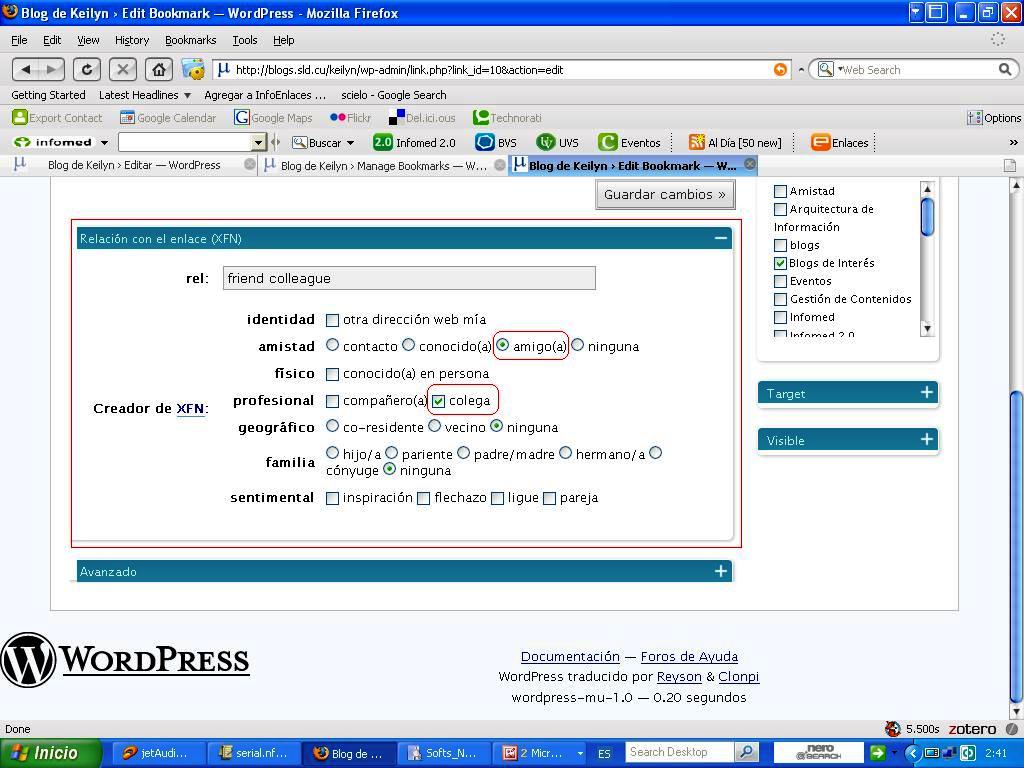The image size is (1024, 768).
Task: Collapse the Relación con el enlace panel
Action: (720, 238)
